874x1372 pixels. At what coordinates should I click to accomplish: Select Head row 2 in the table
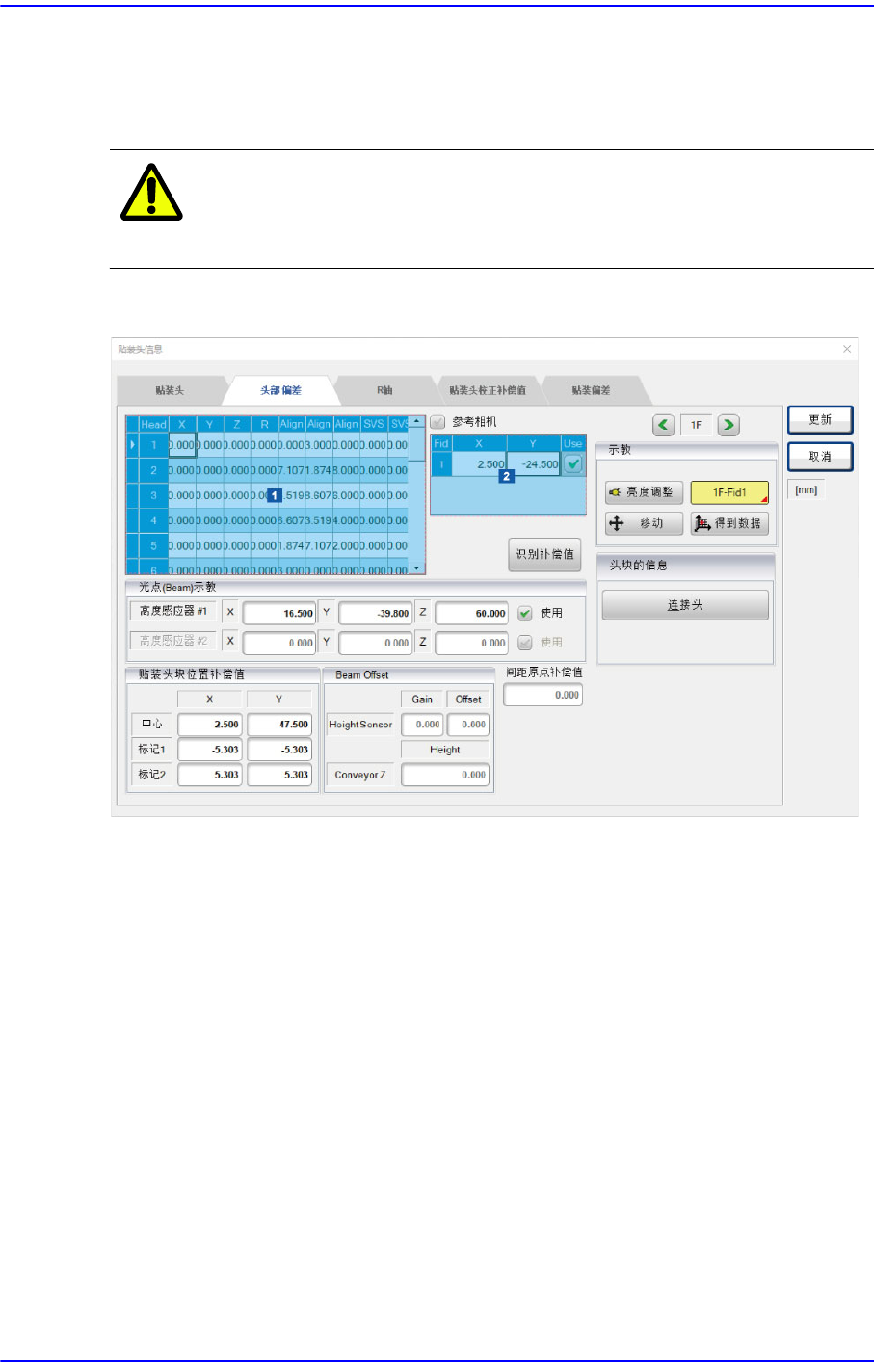153,470
